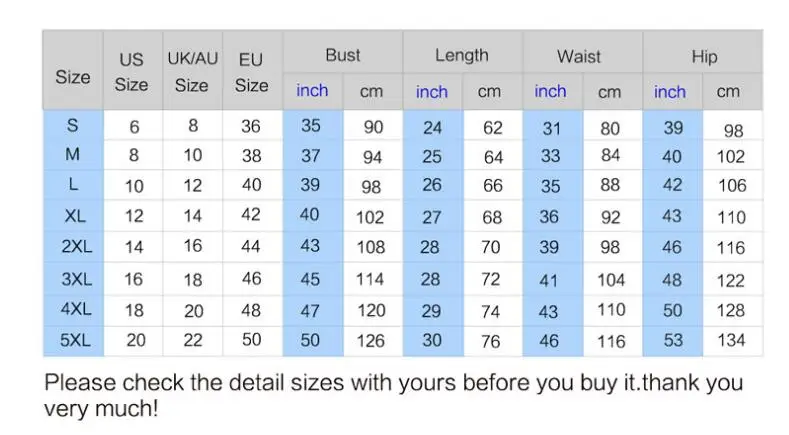Click the Hip column header
789x435 pixels.
pyautogui.click(x=703, y=56)
